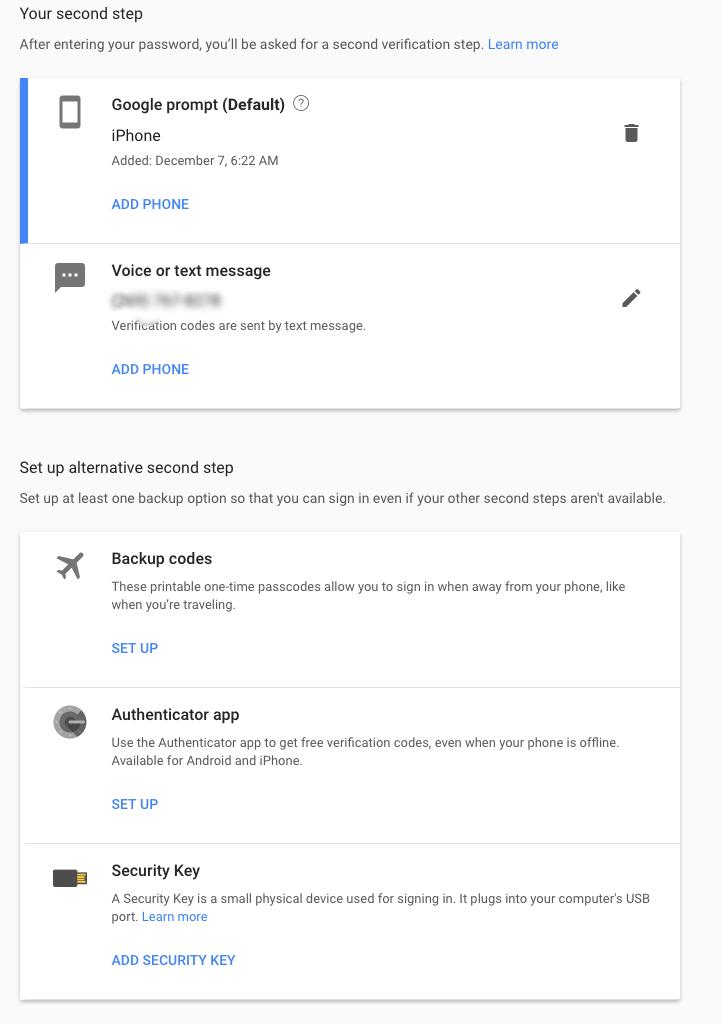Open Learn more link in Security Key description

[175, 916]
